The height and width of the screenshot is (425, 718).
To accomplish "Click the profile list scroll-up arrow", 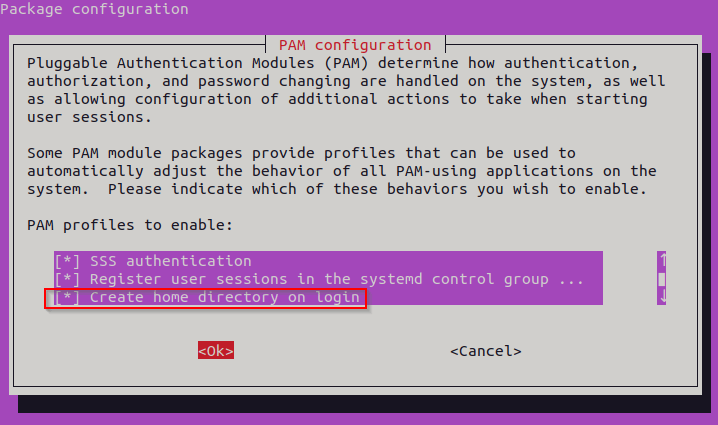I will pyautogui.click(x=662, y=262).
